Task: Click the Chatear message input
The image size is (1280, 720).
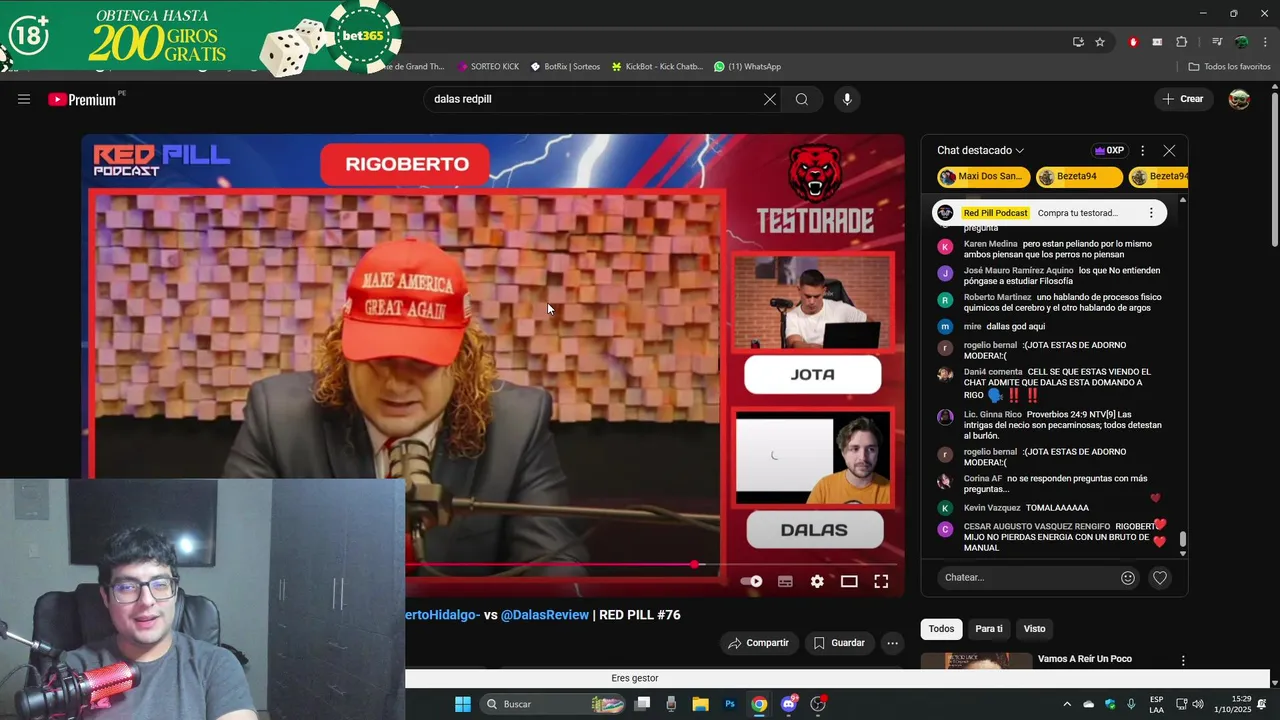Action: pos(1027,577)
